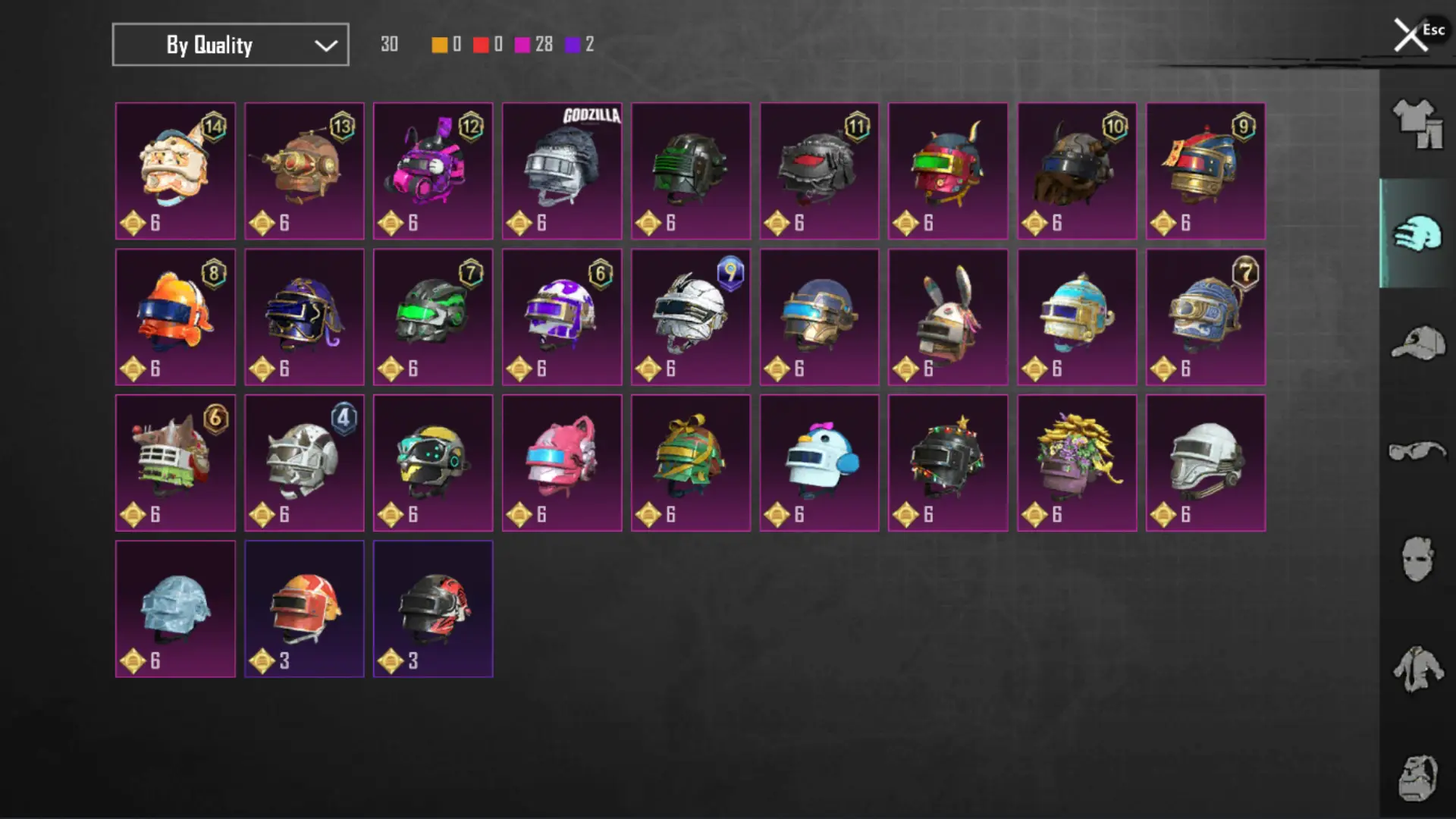1456x819 pixels.
Task: Click the dropdown chevron arrow
Action: coord(326,45)
